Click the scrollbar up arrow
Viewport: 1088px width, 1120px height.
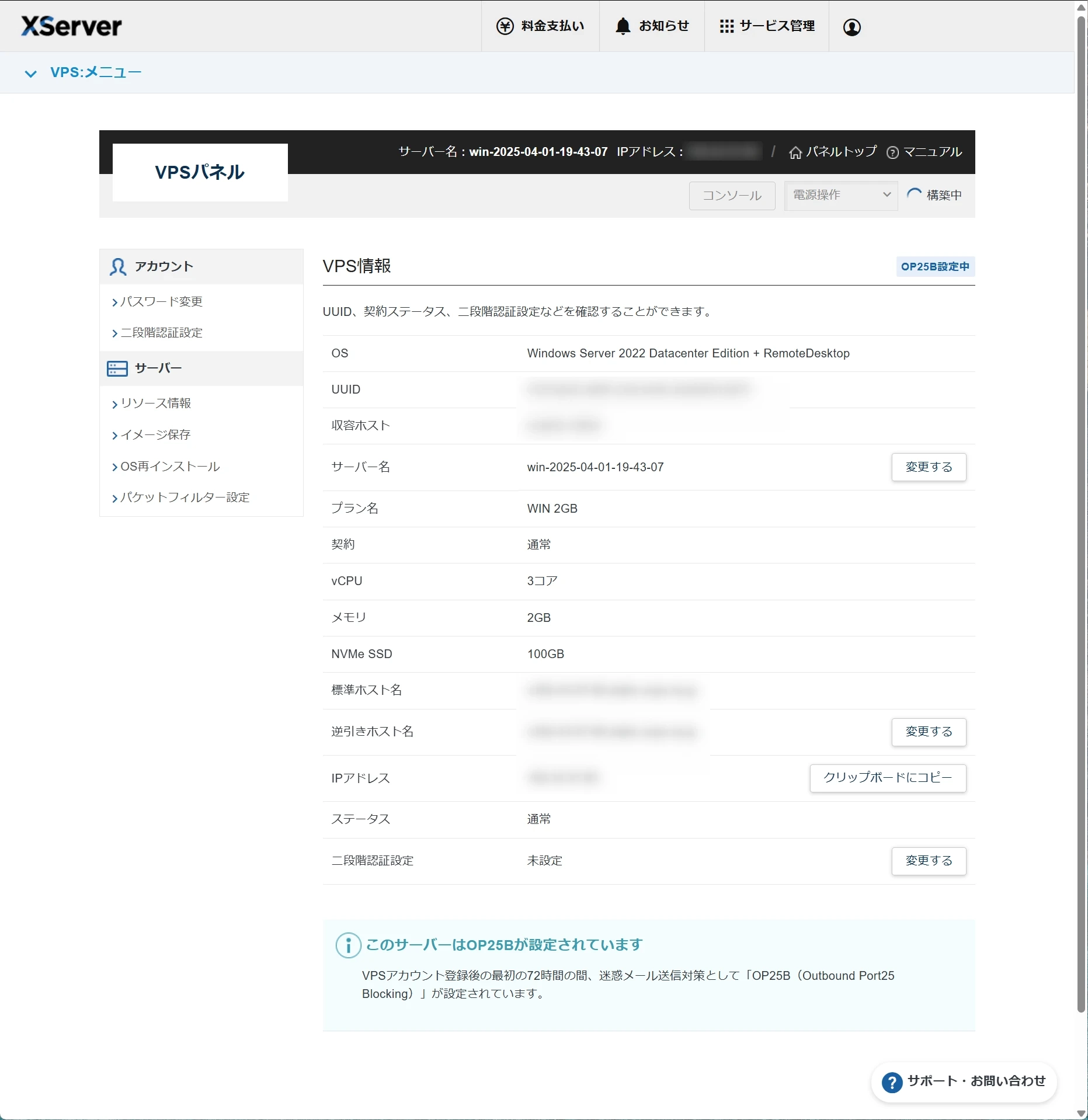(1081, 7)
